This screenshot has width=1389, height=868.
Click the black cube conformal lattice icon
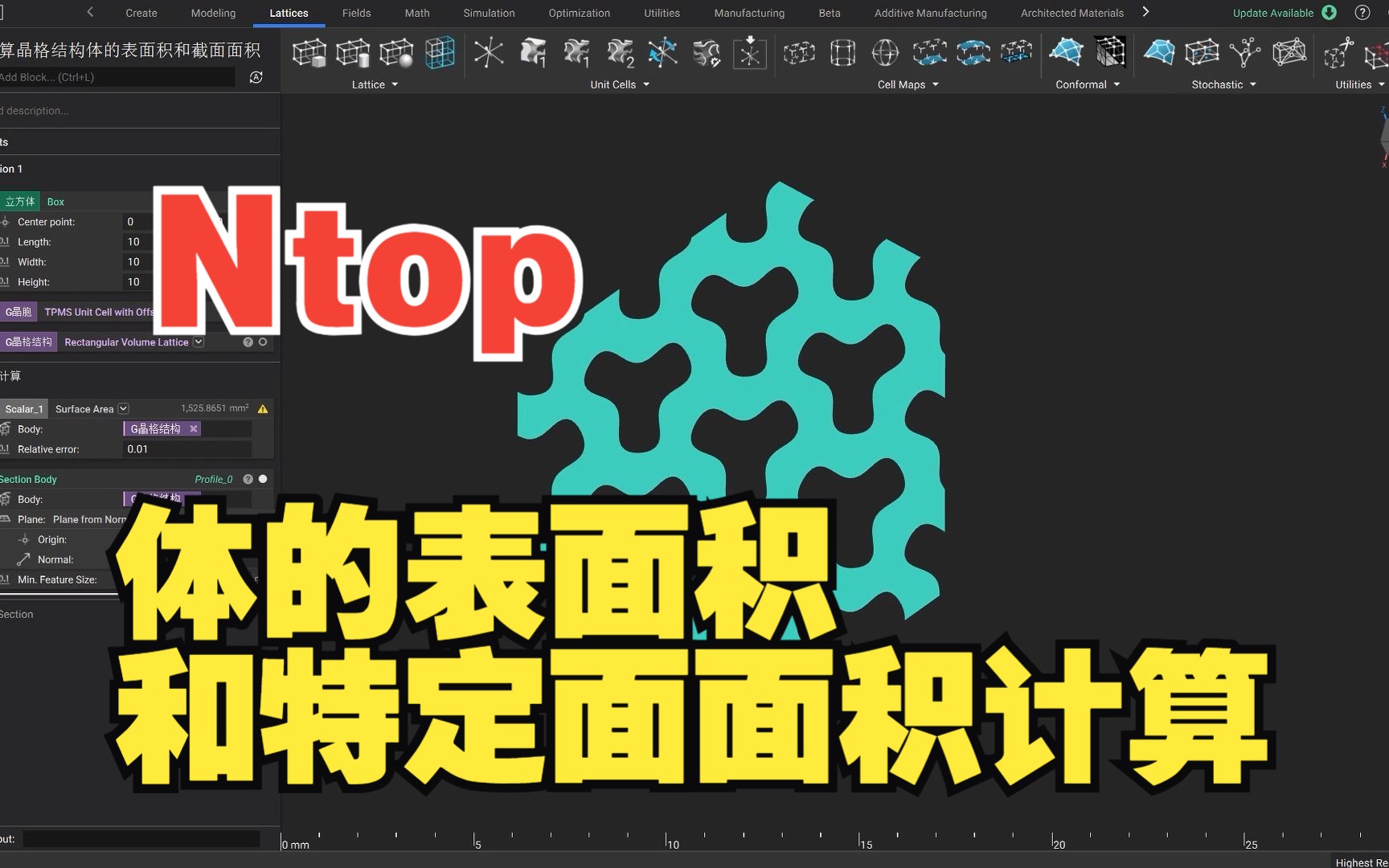point(1111,53)
